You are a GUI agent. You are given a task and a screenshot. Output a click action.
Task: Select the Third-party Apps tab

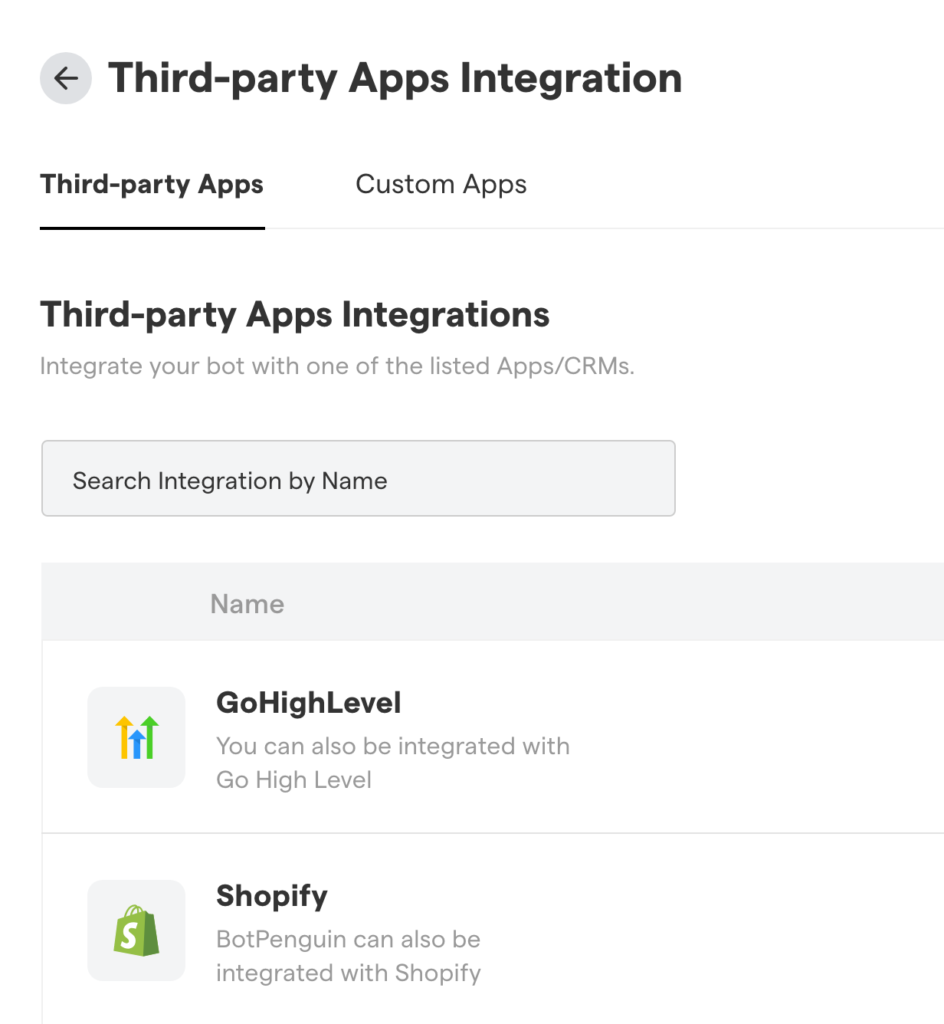(152, 185)
